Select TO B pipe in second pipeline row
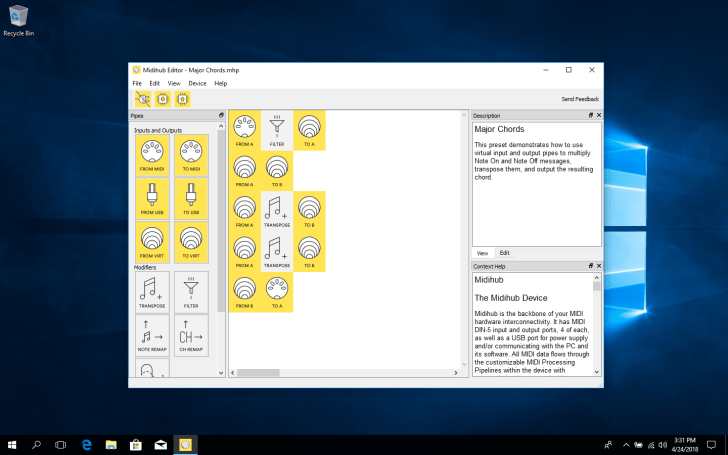Image resolution: width=728 pixels, height=455 pixels. click(277, 171)
